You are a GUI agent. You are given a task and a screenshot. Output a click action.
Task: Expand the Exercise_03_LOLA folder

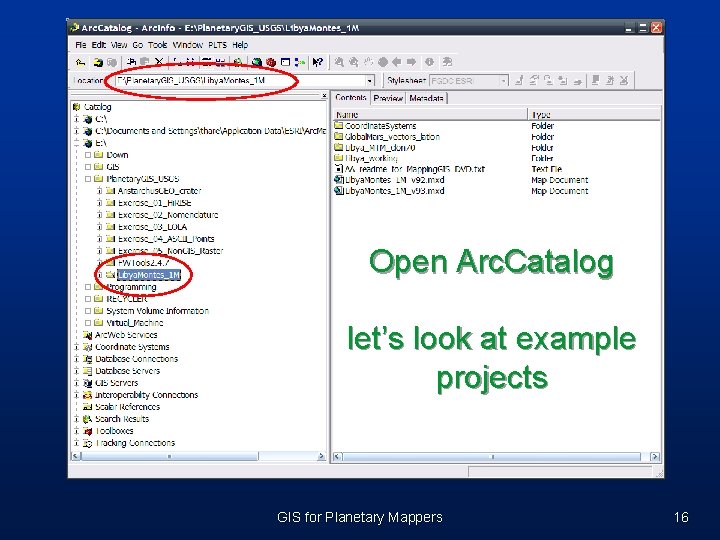(x=99, y=226)
